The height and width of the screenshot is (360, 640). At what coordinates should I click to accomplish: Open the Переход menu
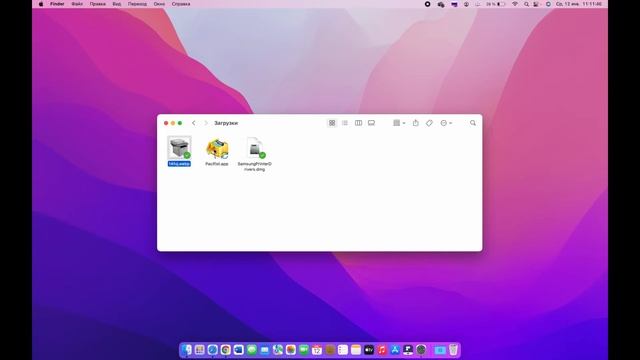click(137, 4)
